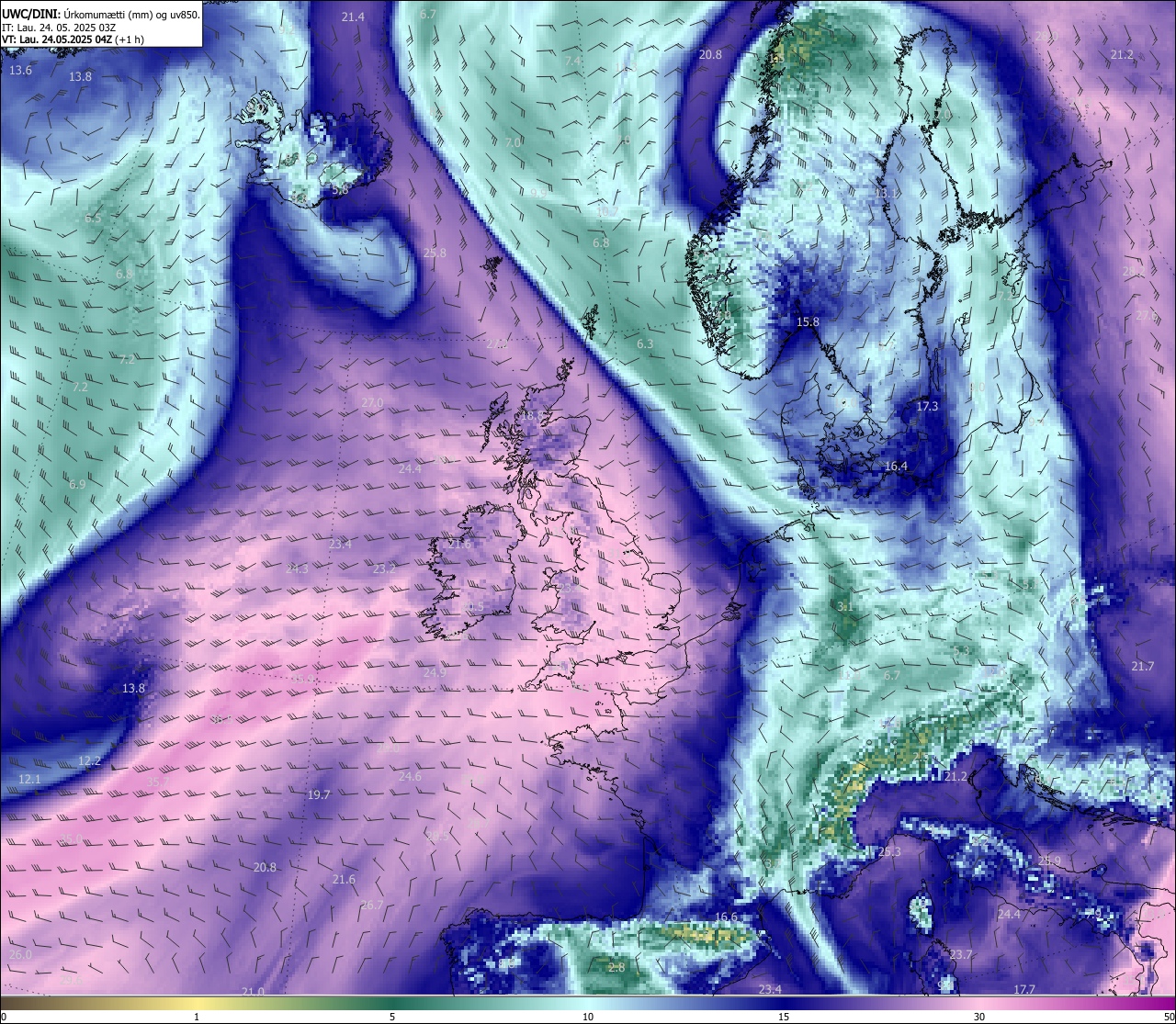The height and width of the screenshot is (1024, 1176).
Task: Click the legend tick label '1'
Action: tap(197, 1017)
